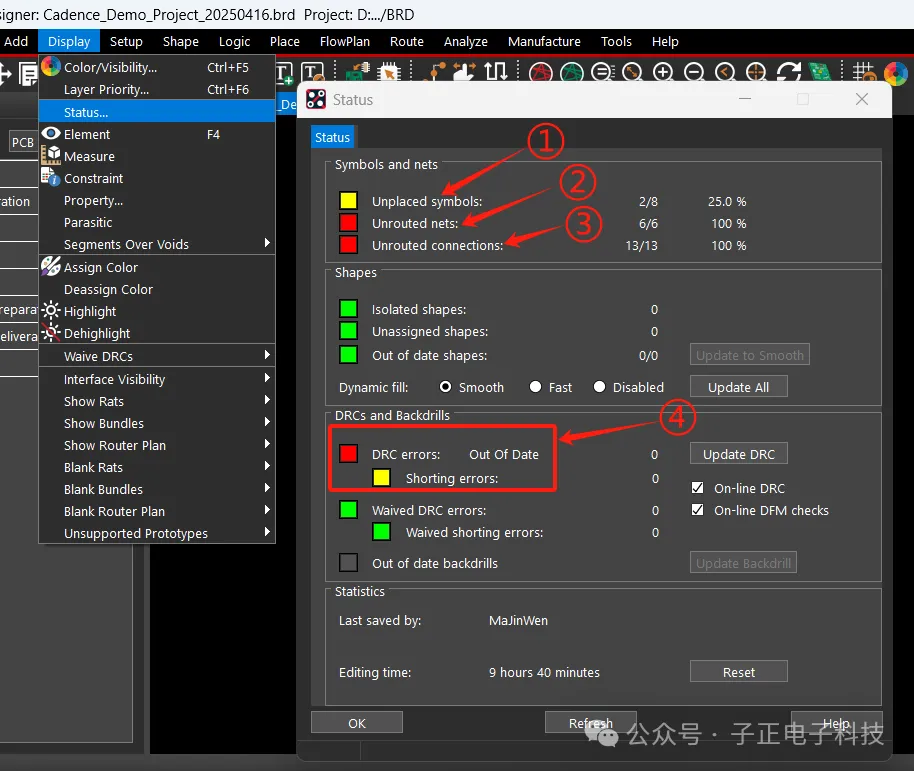914x771 pixels.
Task: Click the Help button in Status dialog
Action: pos(836,723)
